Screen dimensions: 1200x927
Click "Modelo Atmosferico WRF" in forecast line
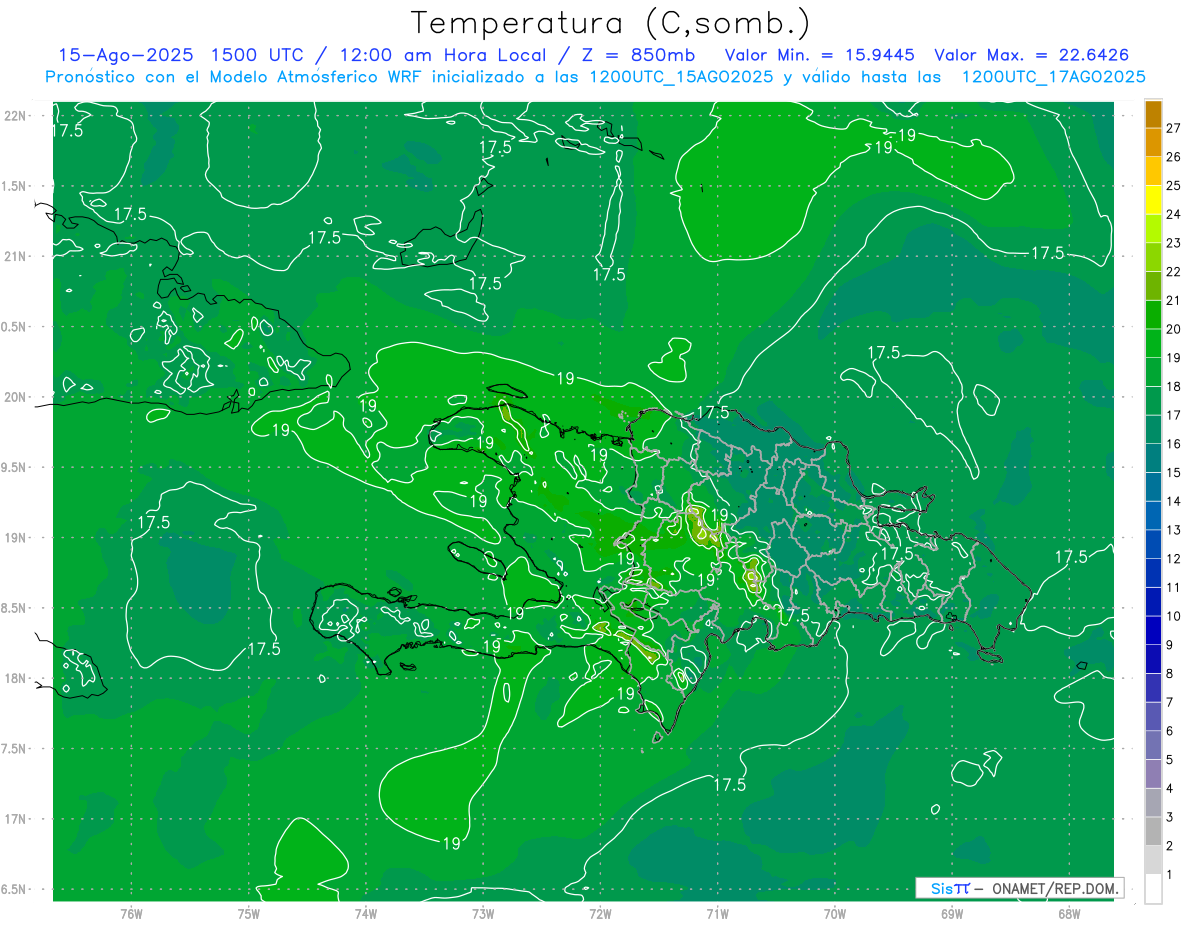coord(352,77)
